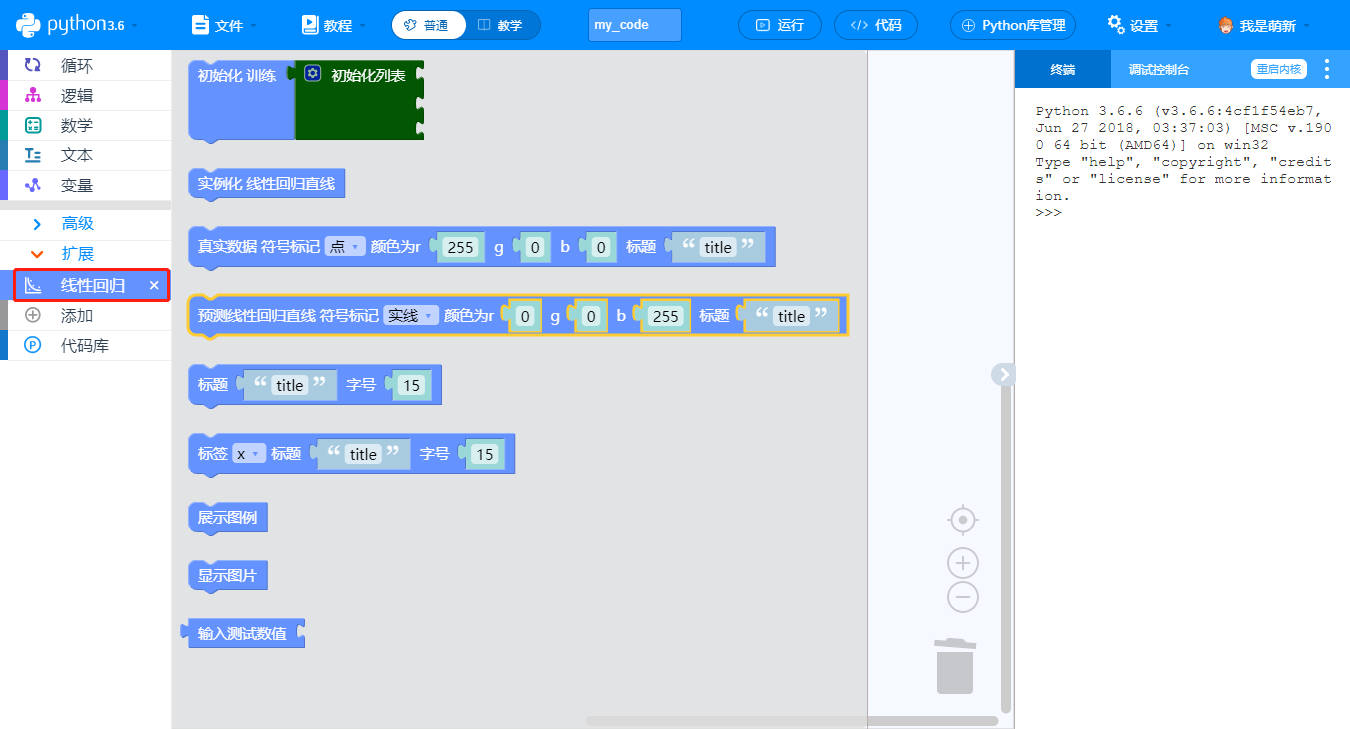Open the x axis dropdown in 标签 block

click(249, 454)
